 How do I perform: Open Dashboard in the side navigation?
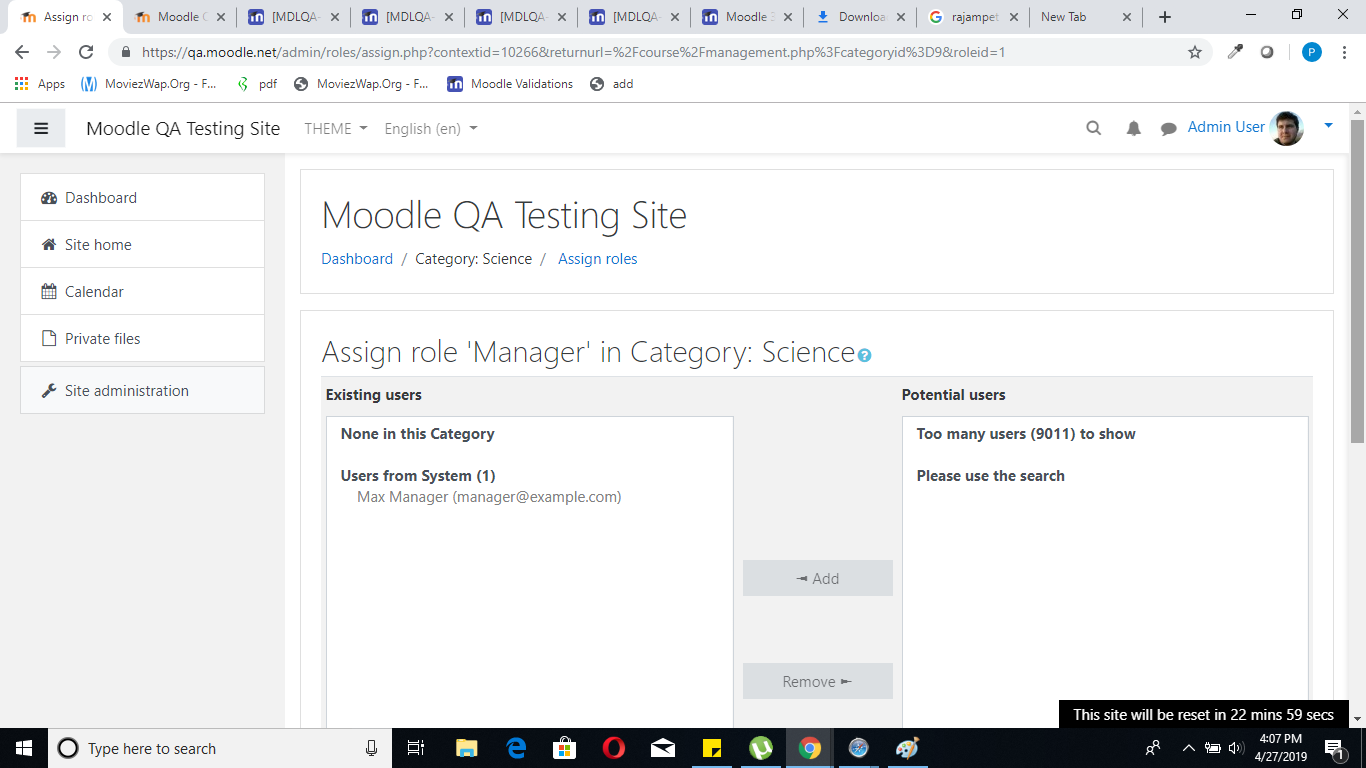tap(142, 197)
